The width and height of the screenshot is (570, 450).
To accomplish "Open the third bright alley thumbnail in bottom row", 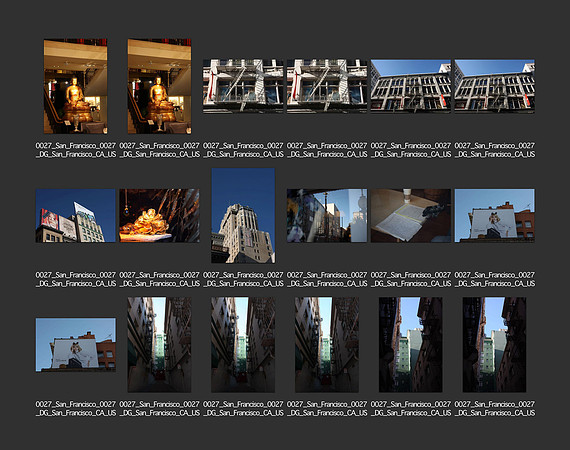I will (327, 345).
